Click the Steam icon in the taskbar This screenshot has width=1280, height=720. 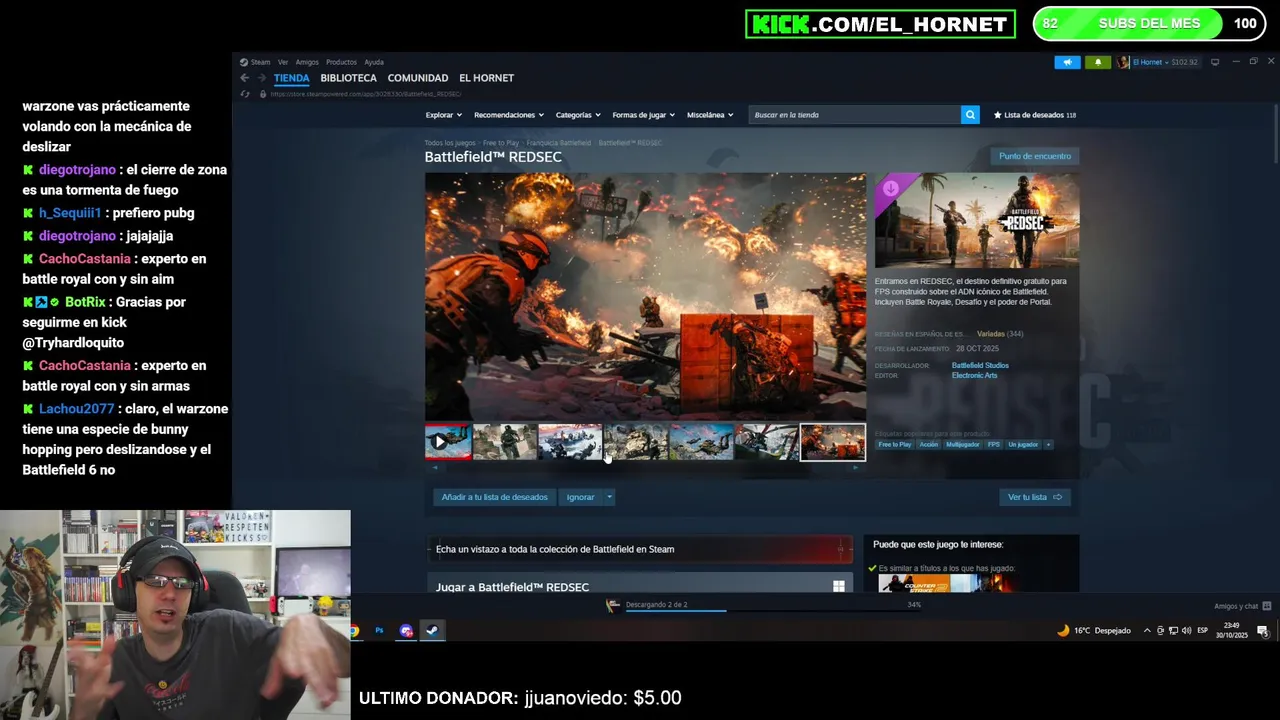point(432,630)
